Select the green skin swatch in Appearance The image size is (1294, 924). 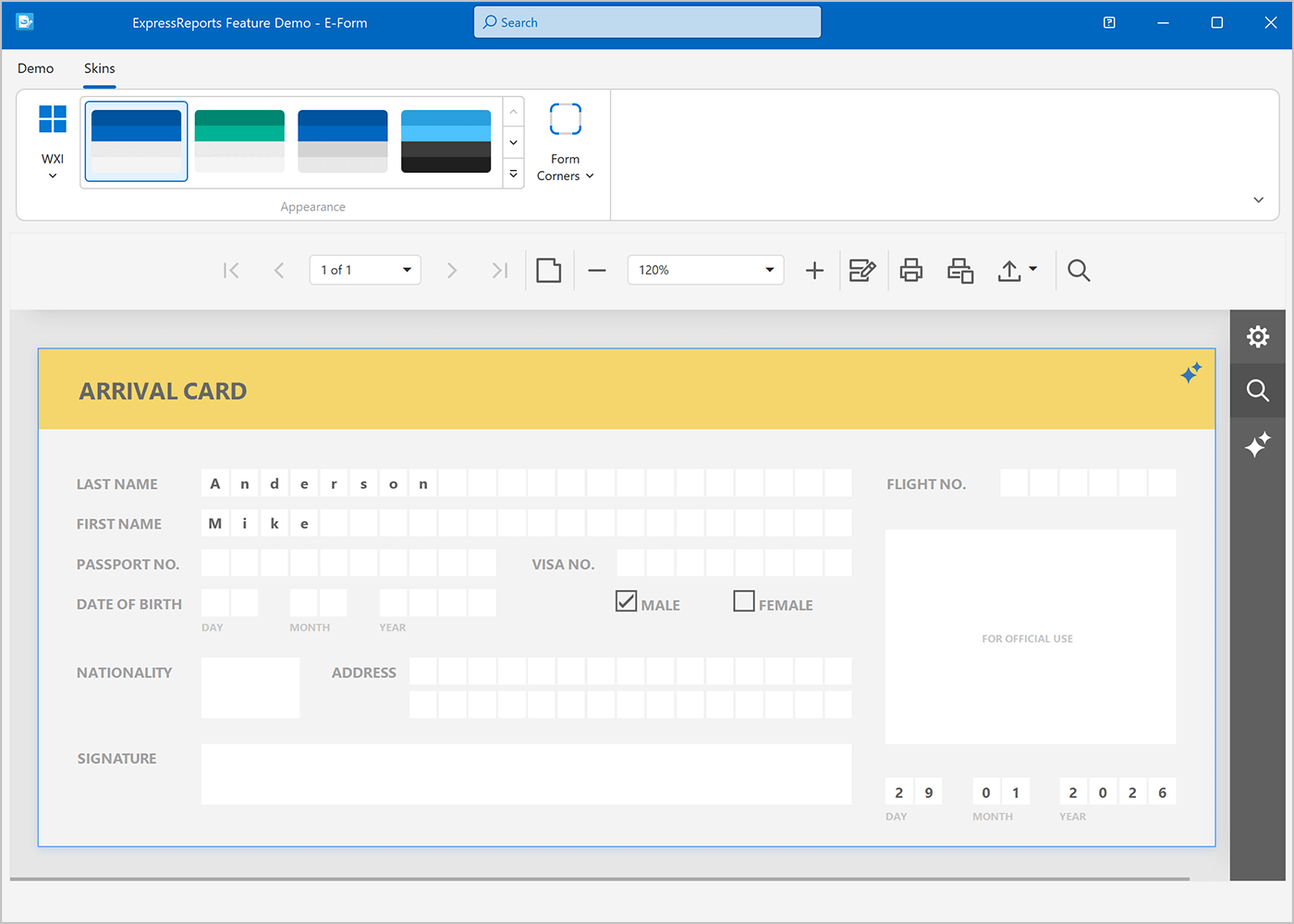239,140
